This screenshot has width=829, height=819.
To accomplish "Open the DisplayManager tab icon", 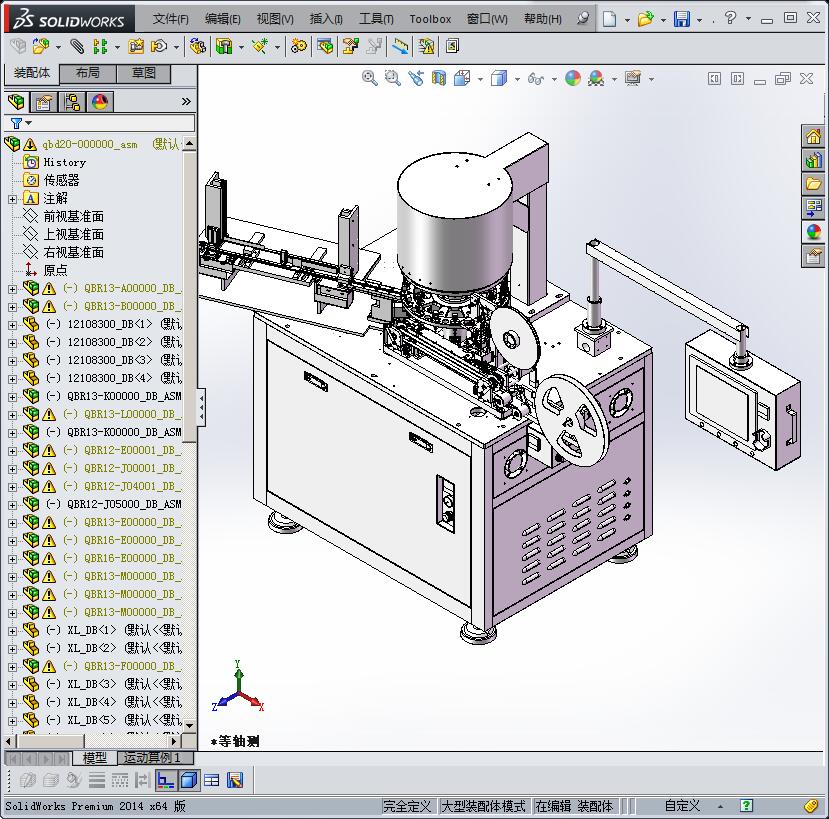I will coord(100,101).
